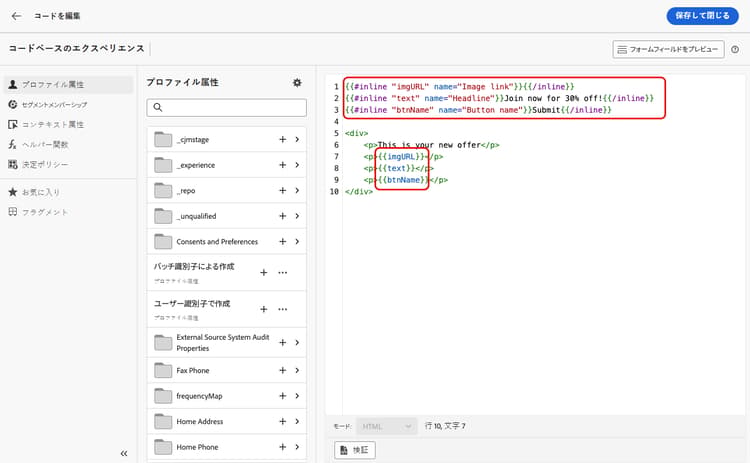Image resolution: width=750 pixels, height=463 pixels.
Task: Click the search magnifier icon
Action: [158, 108]
